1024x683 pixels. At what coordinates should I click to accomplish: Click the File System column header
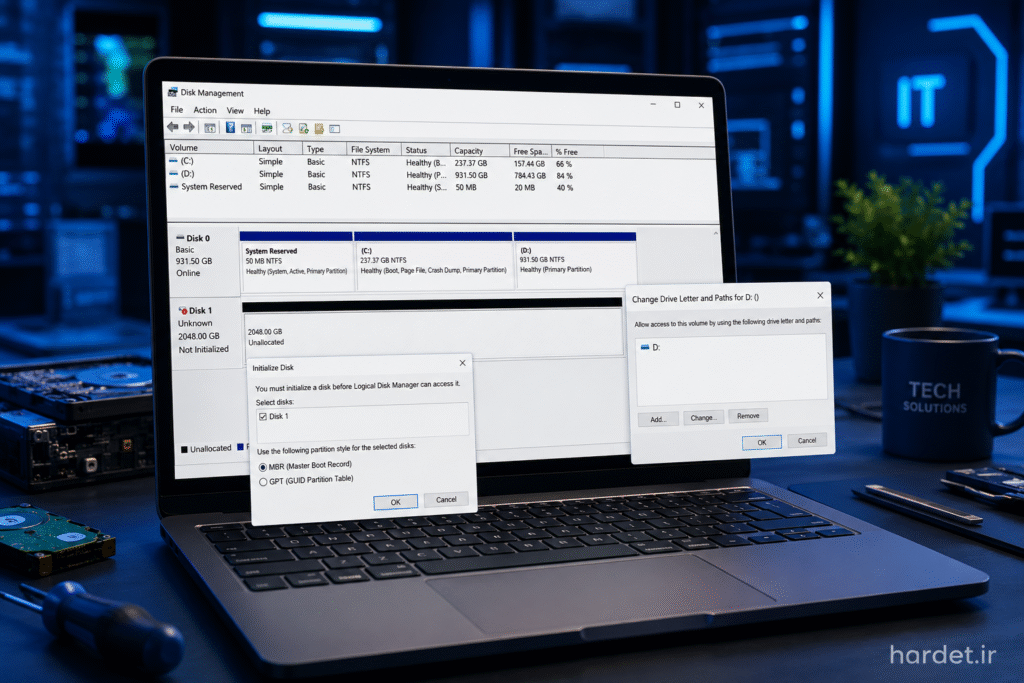374,150
